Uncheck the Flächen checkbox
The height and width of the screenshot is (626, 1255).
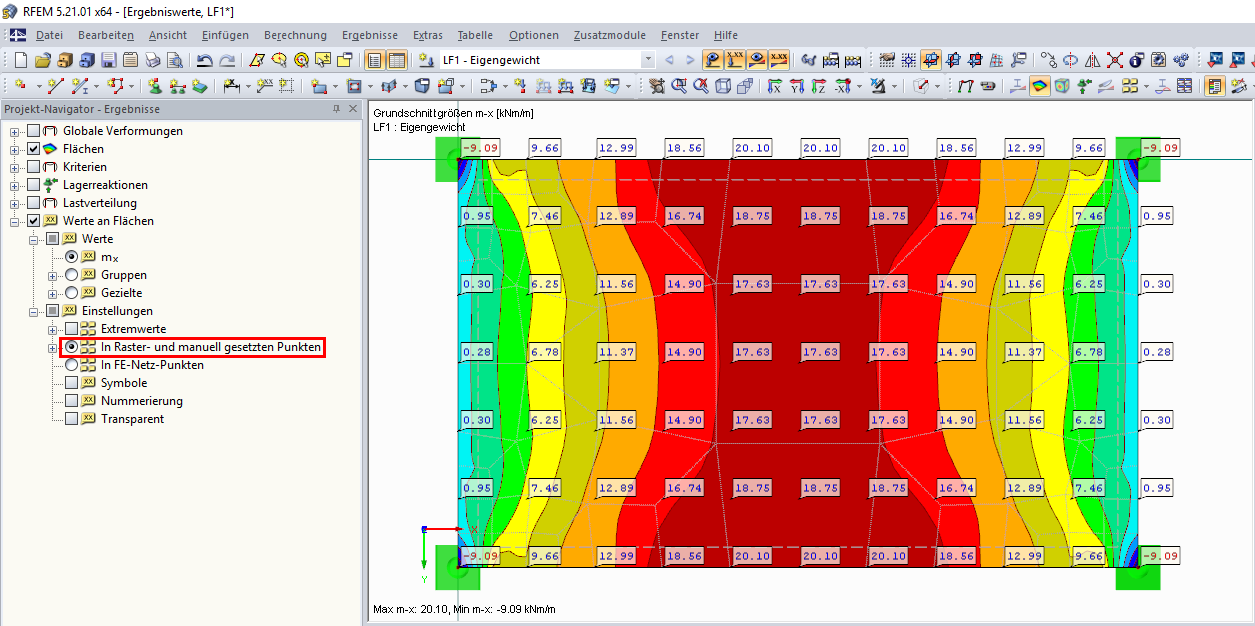(x=34, y=149)
